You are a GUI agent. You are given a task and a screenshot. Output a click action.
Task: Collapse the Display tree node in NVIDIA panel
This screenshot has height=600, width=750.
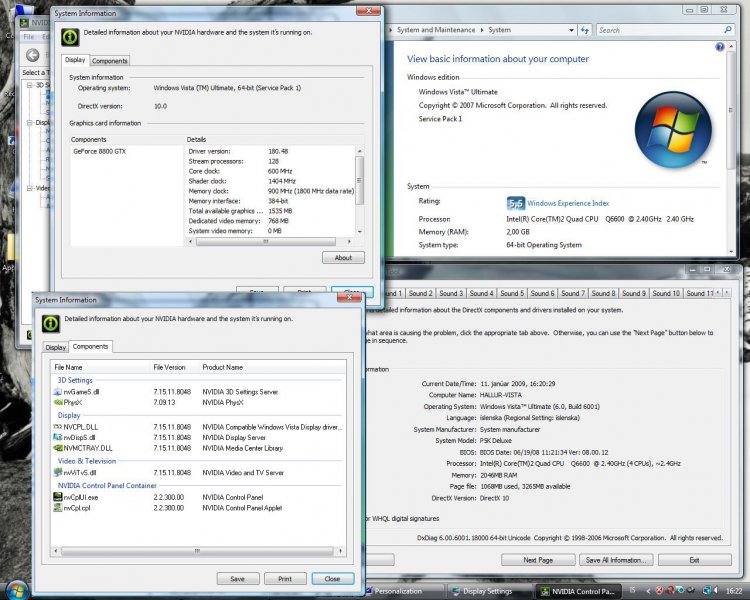tap(30, 122)
